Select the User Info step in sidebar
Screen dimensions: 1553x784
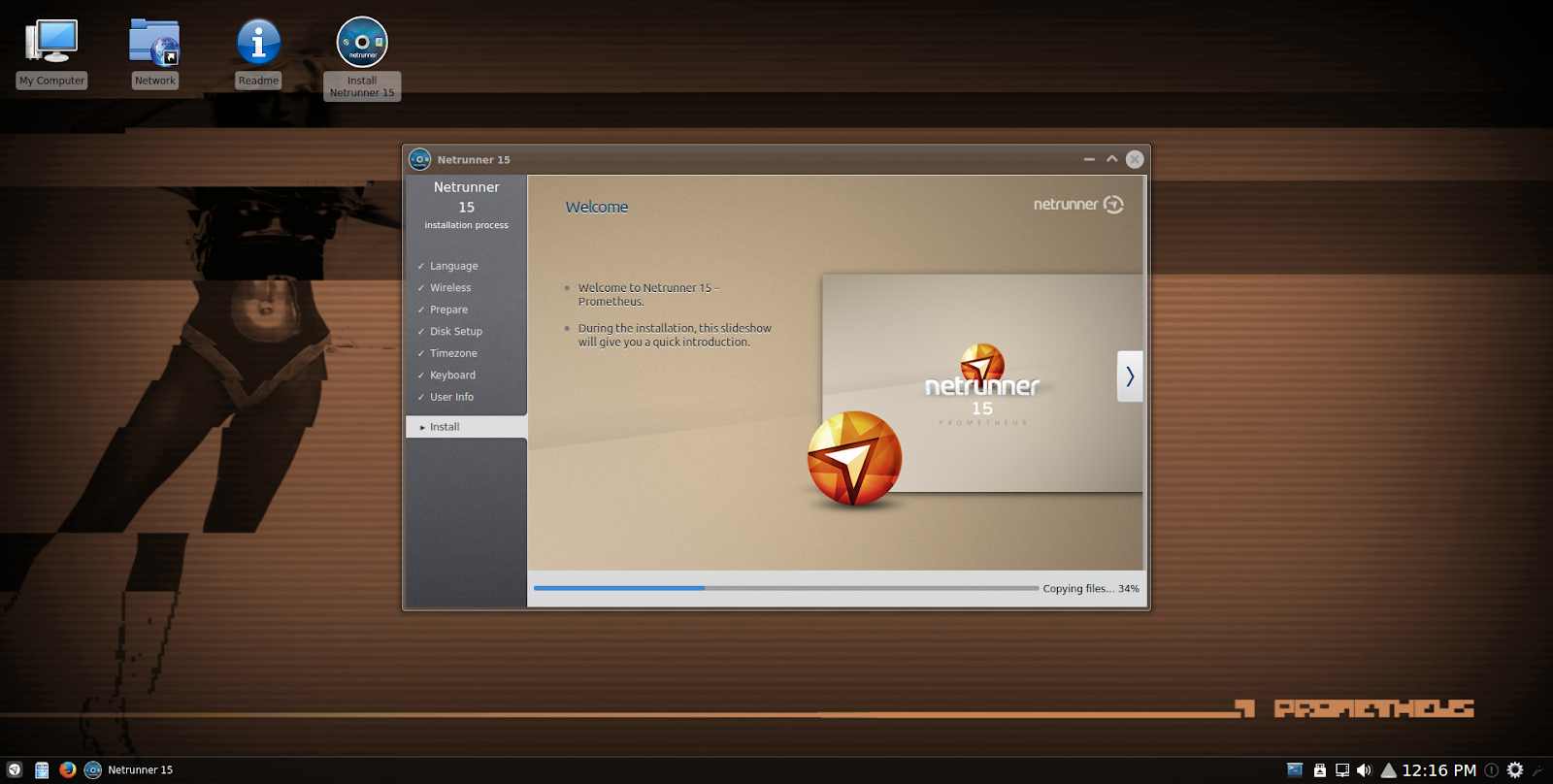coord(451,397)
